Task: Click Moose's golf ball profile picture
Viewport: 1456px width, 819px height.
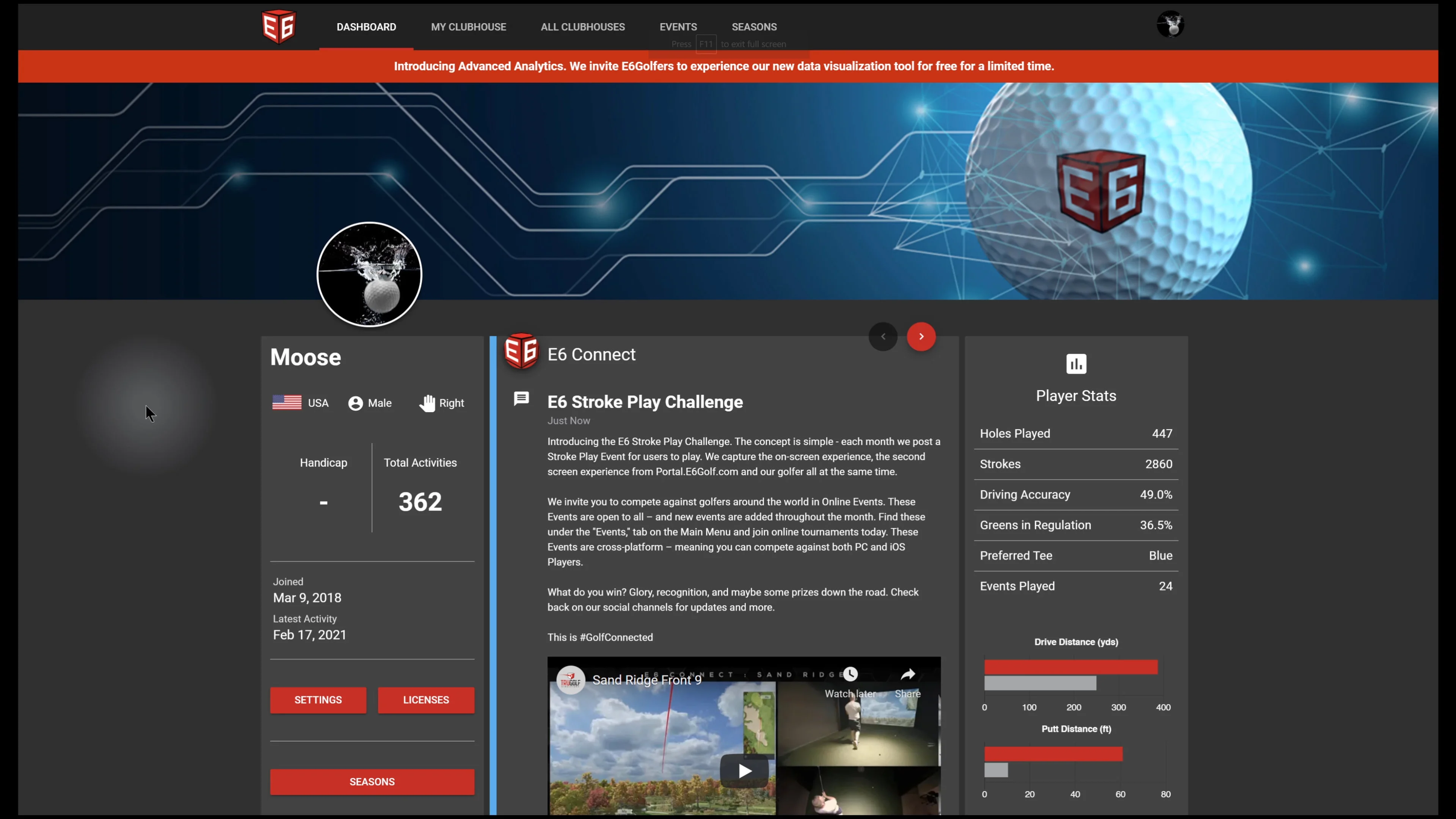Action: [x=369, y=274]
